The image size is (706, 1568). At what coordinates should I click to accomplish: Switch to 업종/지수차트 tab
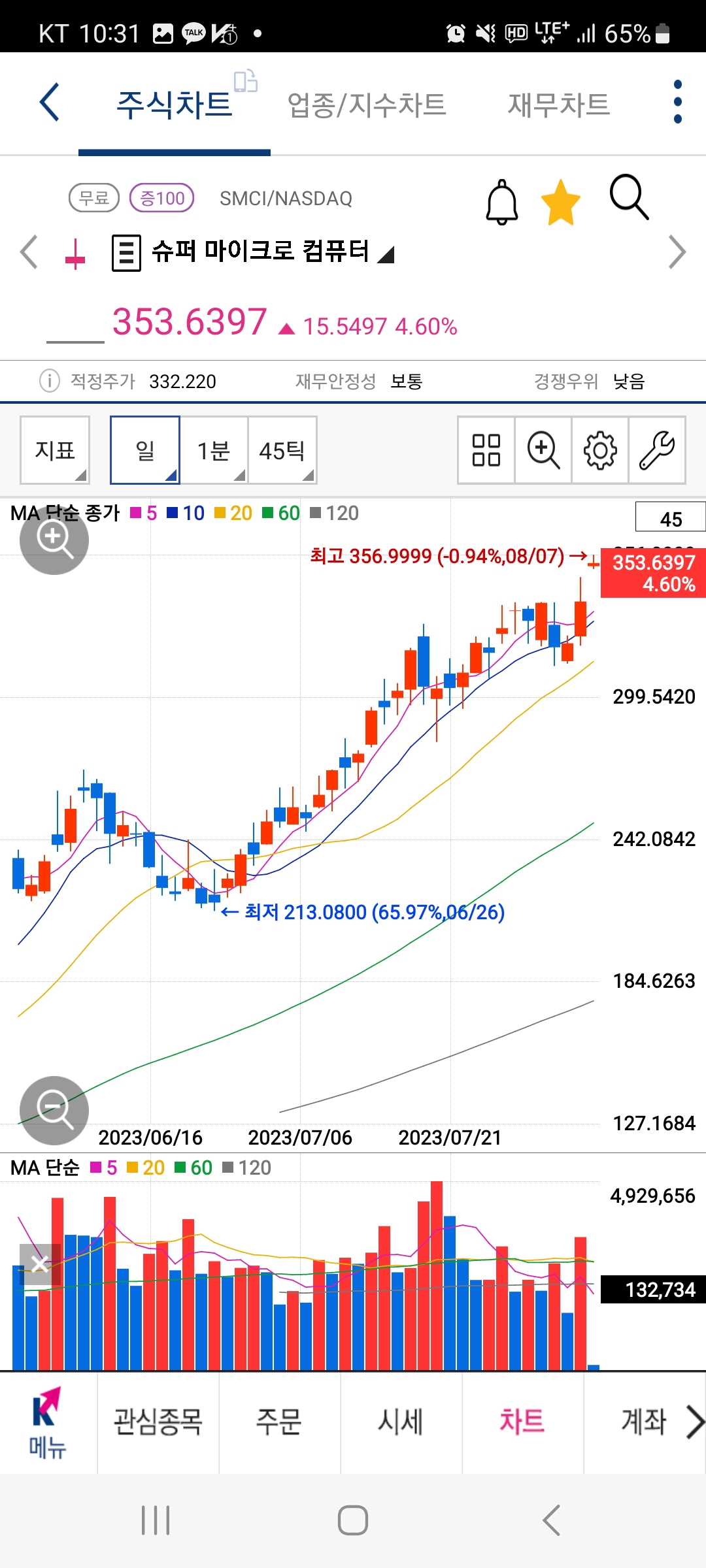[367, 105]
